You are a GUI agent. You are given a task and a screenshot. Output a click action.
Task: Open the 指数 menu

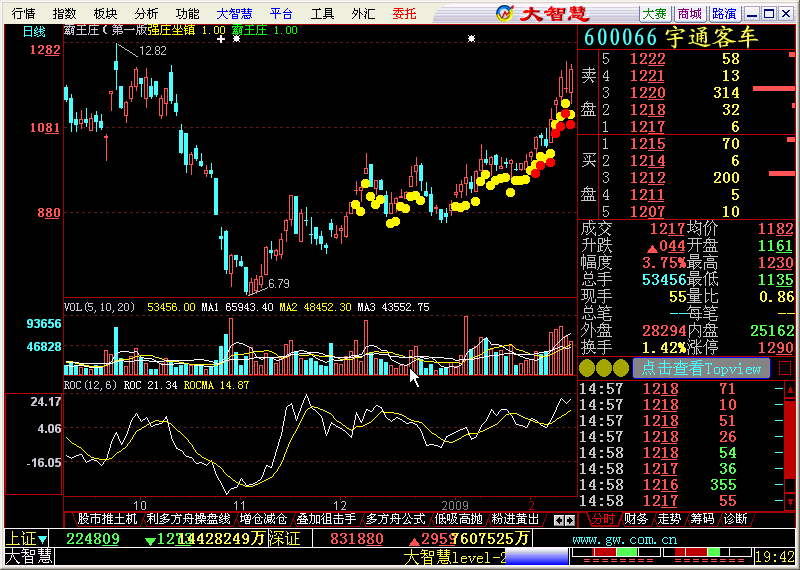point(65,13)
